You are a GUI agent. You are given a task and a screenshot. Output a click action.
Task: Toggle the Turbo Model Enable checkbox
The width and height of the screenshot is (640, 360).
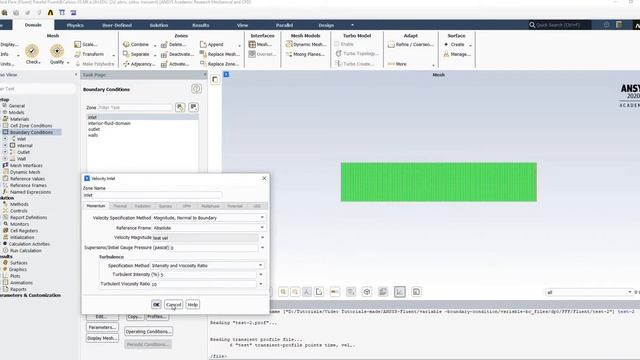[x=337, y=44]
